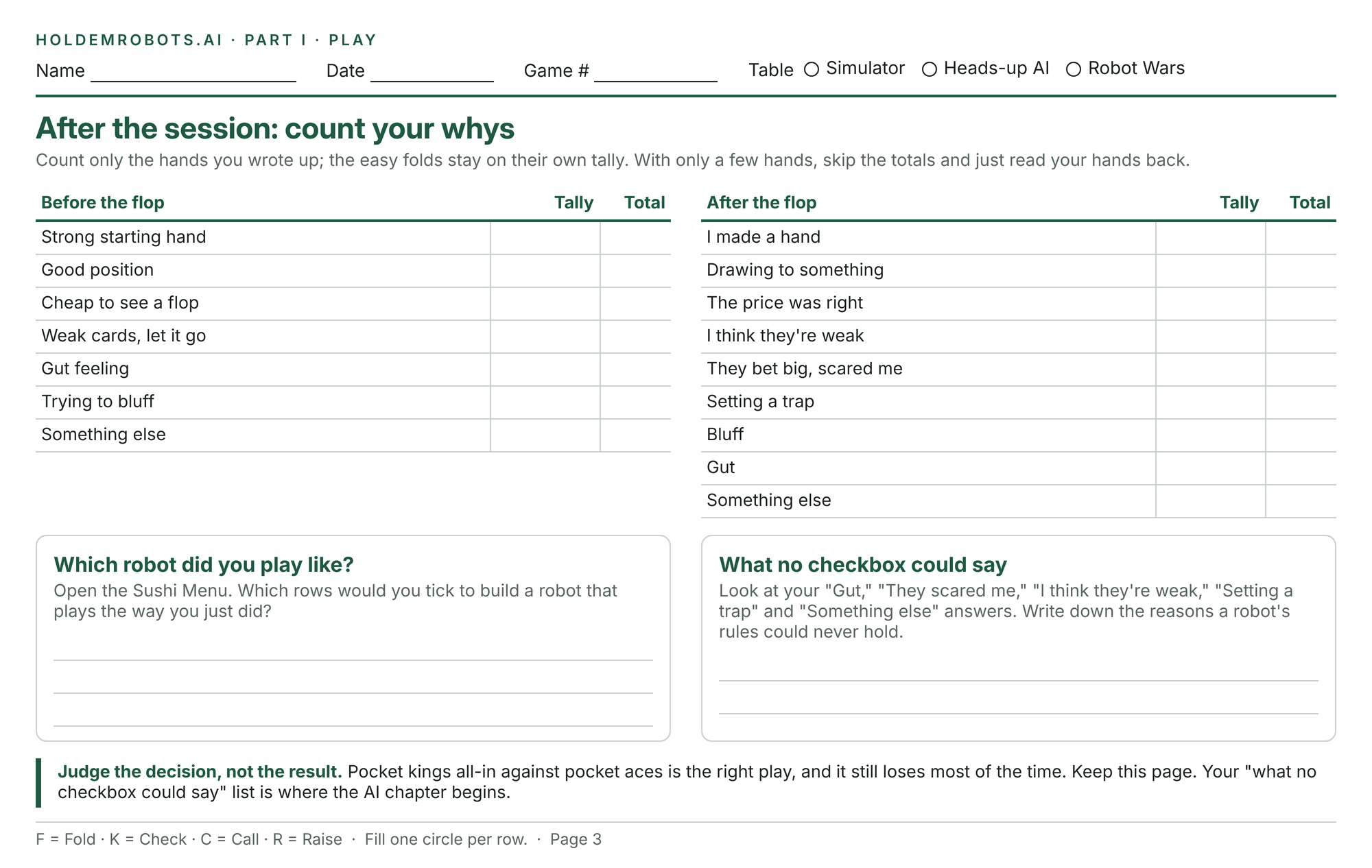Click the total cell for Good position
The width and height of the screenshot is (1372, 868).
pyautogui.click(x=635, y=271)
